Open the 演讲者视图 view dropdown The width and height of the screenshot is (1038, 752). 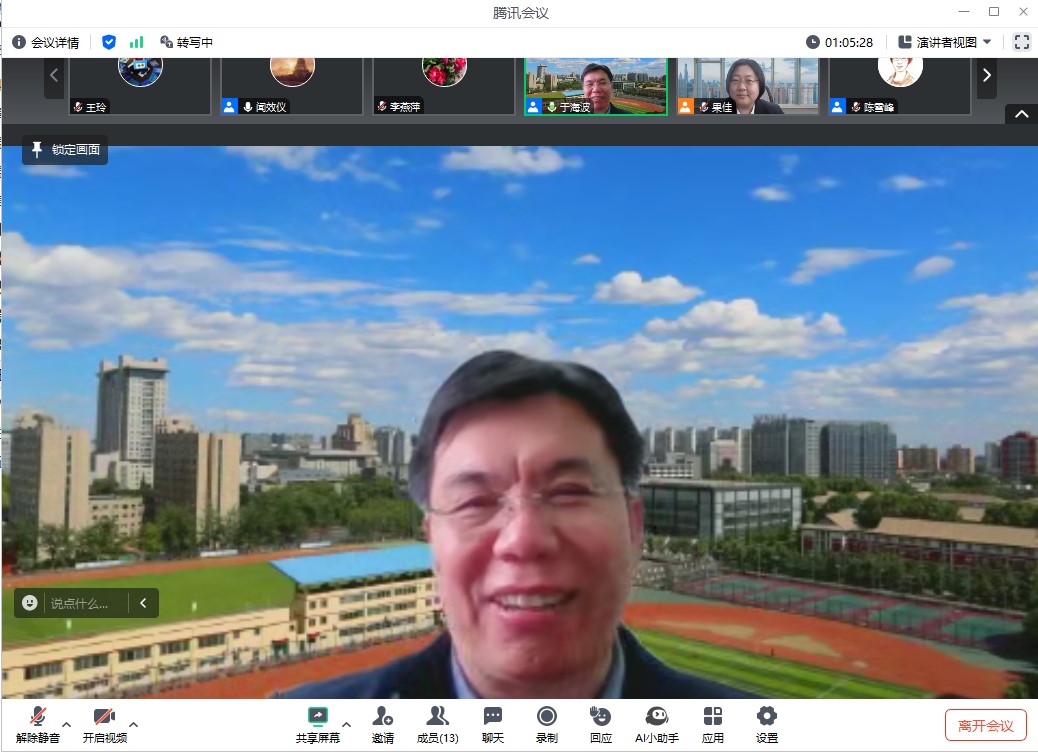point(945,42)
